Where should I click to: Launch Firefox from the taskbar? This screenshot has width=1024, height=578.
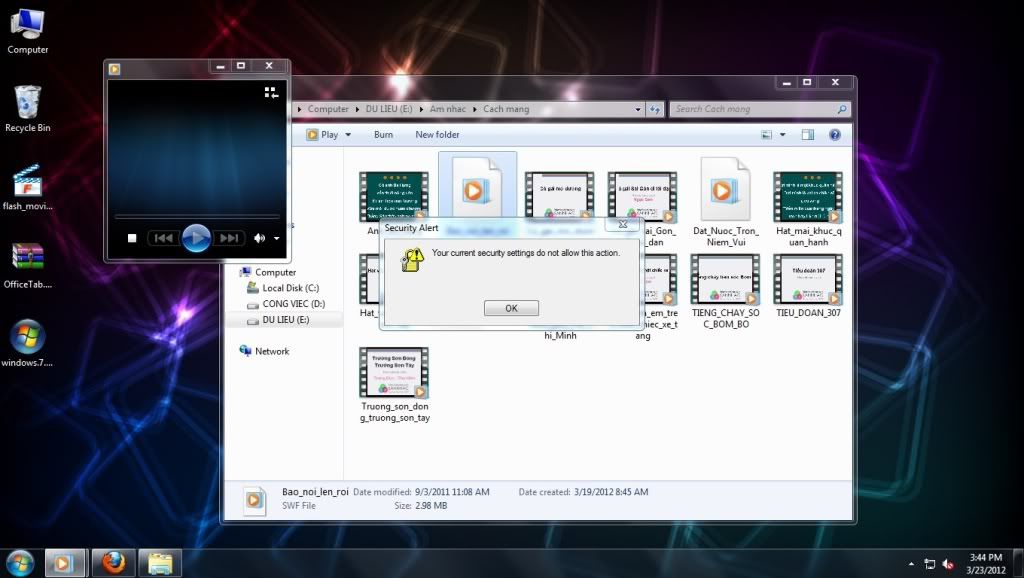(113, 563)
